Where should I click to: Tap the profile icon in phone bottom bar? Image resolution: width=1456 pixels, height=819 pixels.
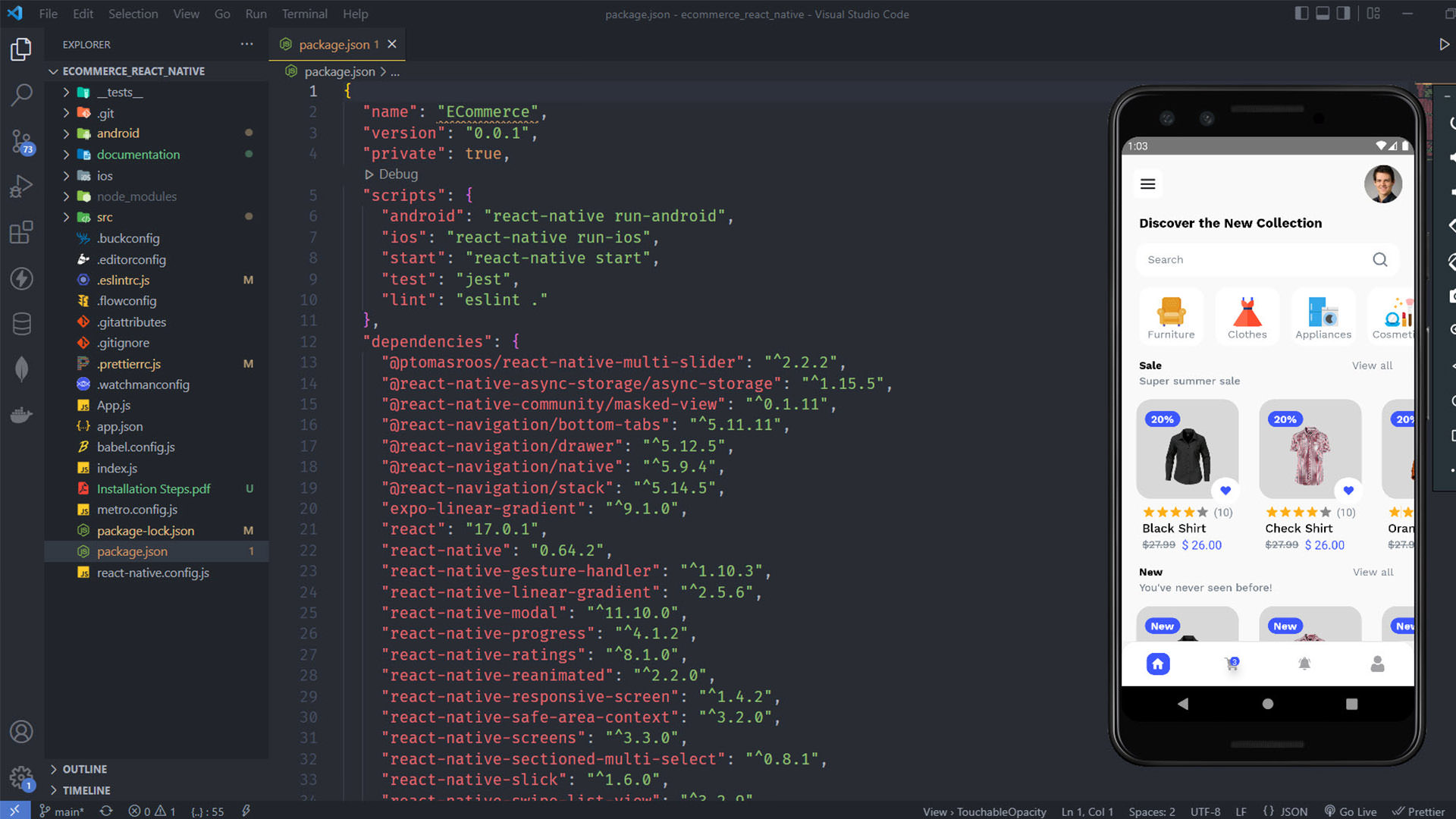pos(1377,664)
